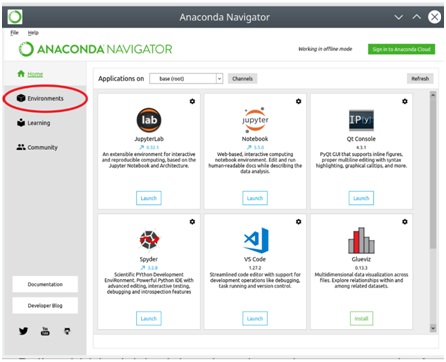Launch Jupyter Notebook
446x362 pixels.
(x=255, y=198)
